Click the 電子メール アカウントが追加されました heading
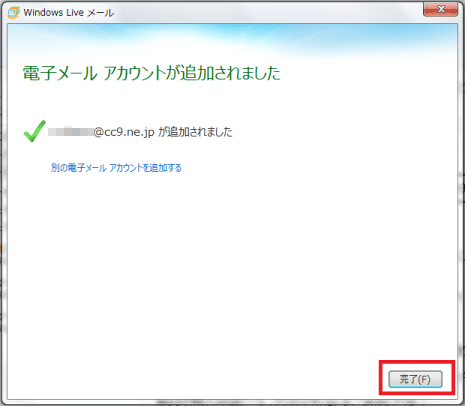 [x=152, y=73]
